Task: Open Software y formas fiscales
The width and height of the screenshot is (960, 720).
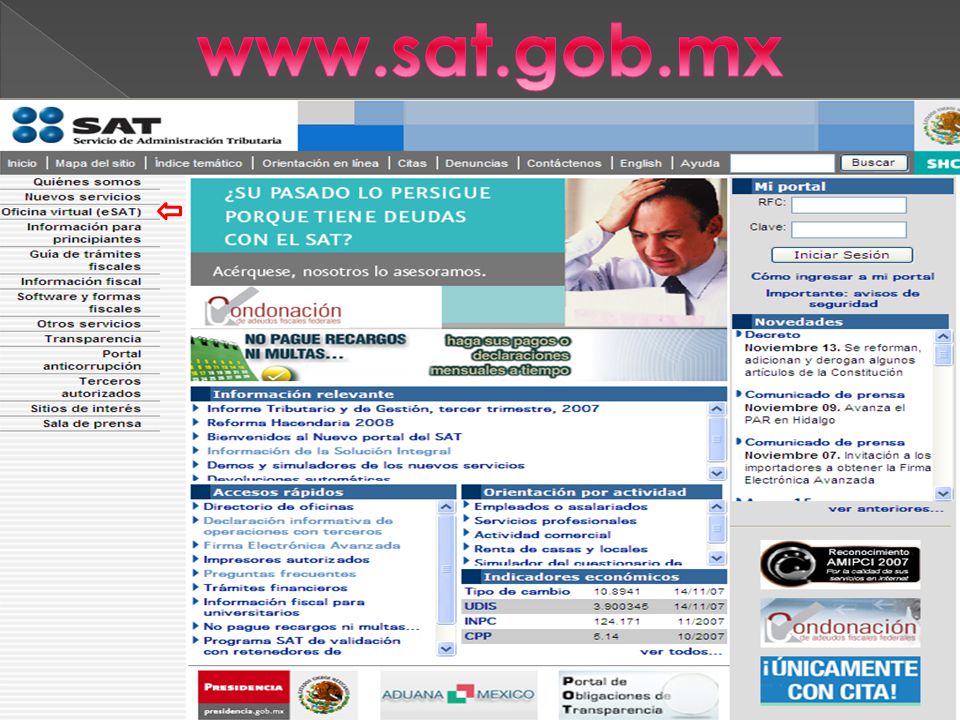Action: 79,302
